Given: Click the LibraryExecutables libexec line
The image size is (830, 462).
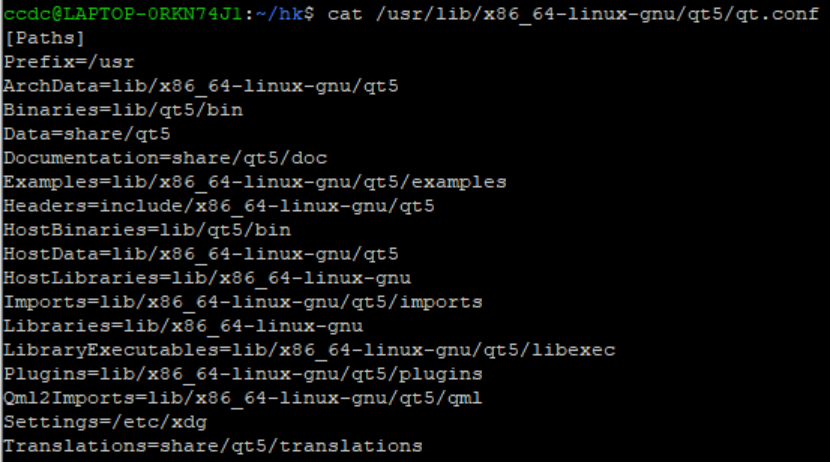Looking at the screenshot, I should point(309,350).
